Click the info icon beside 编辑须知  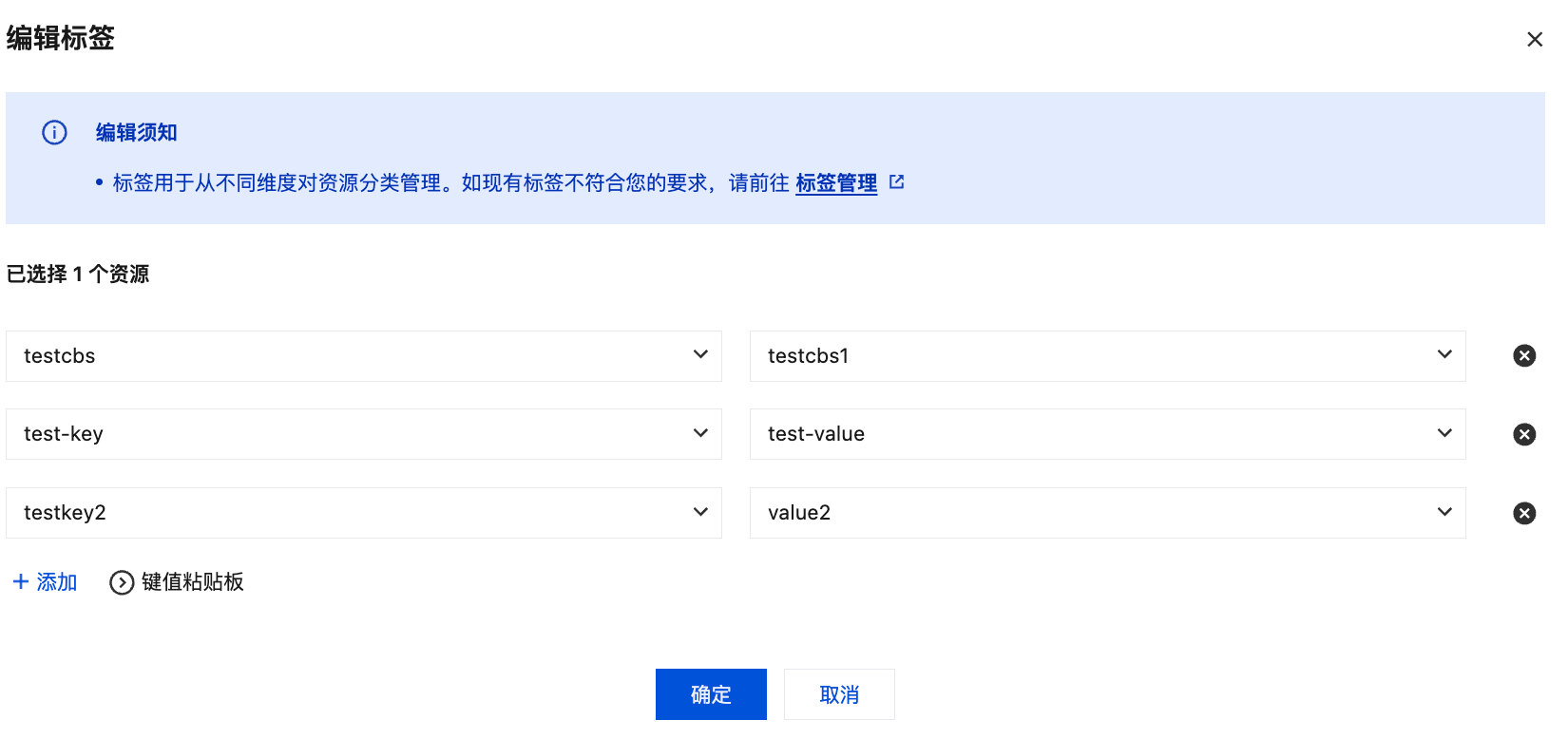[x=55, y=132]
